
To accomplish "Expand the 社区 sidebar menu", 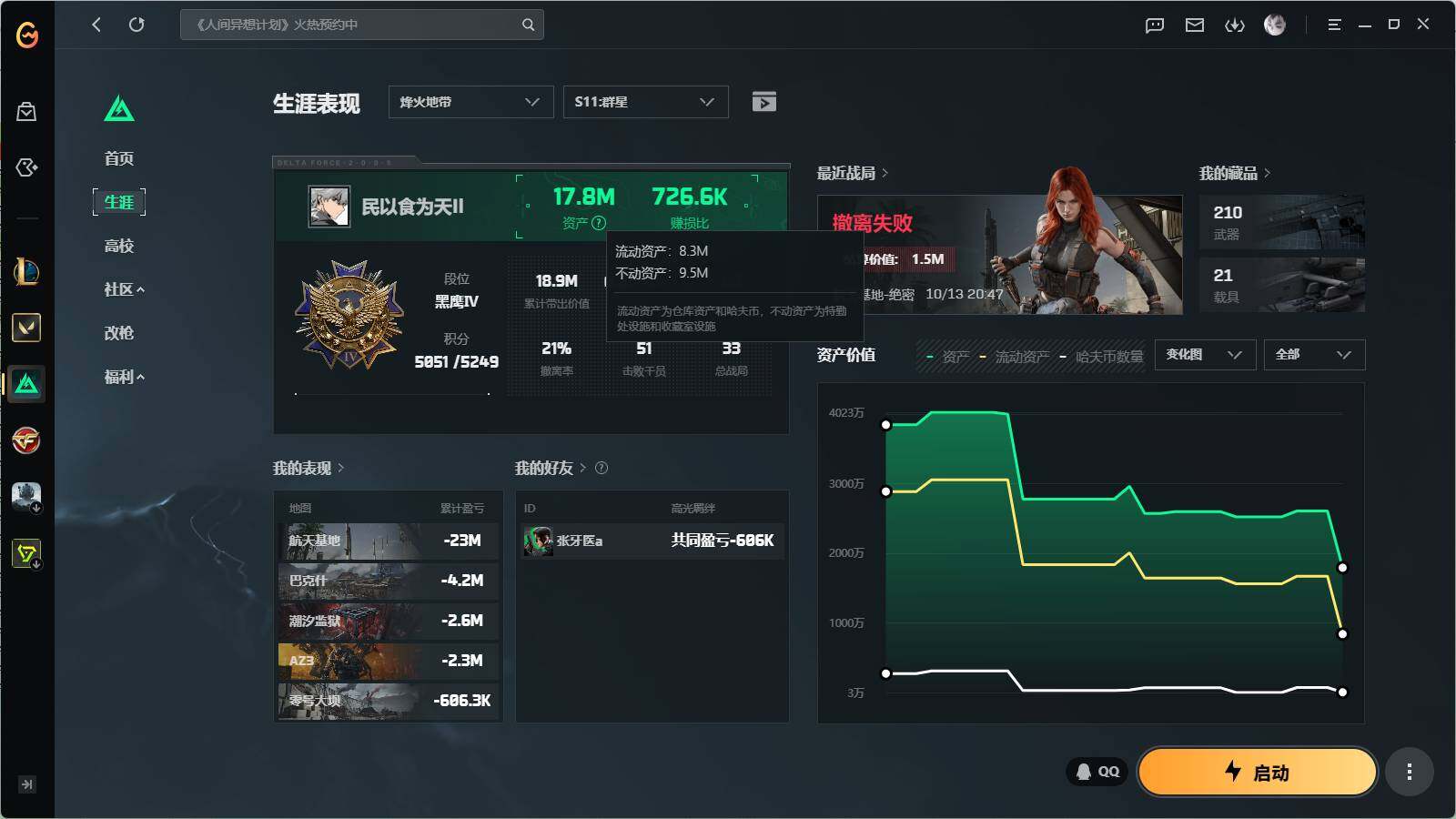I will (125, 289).
